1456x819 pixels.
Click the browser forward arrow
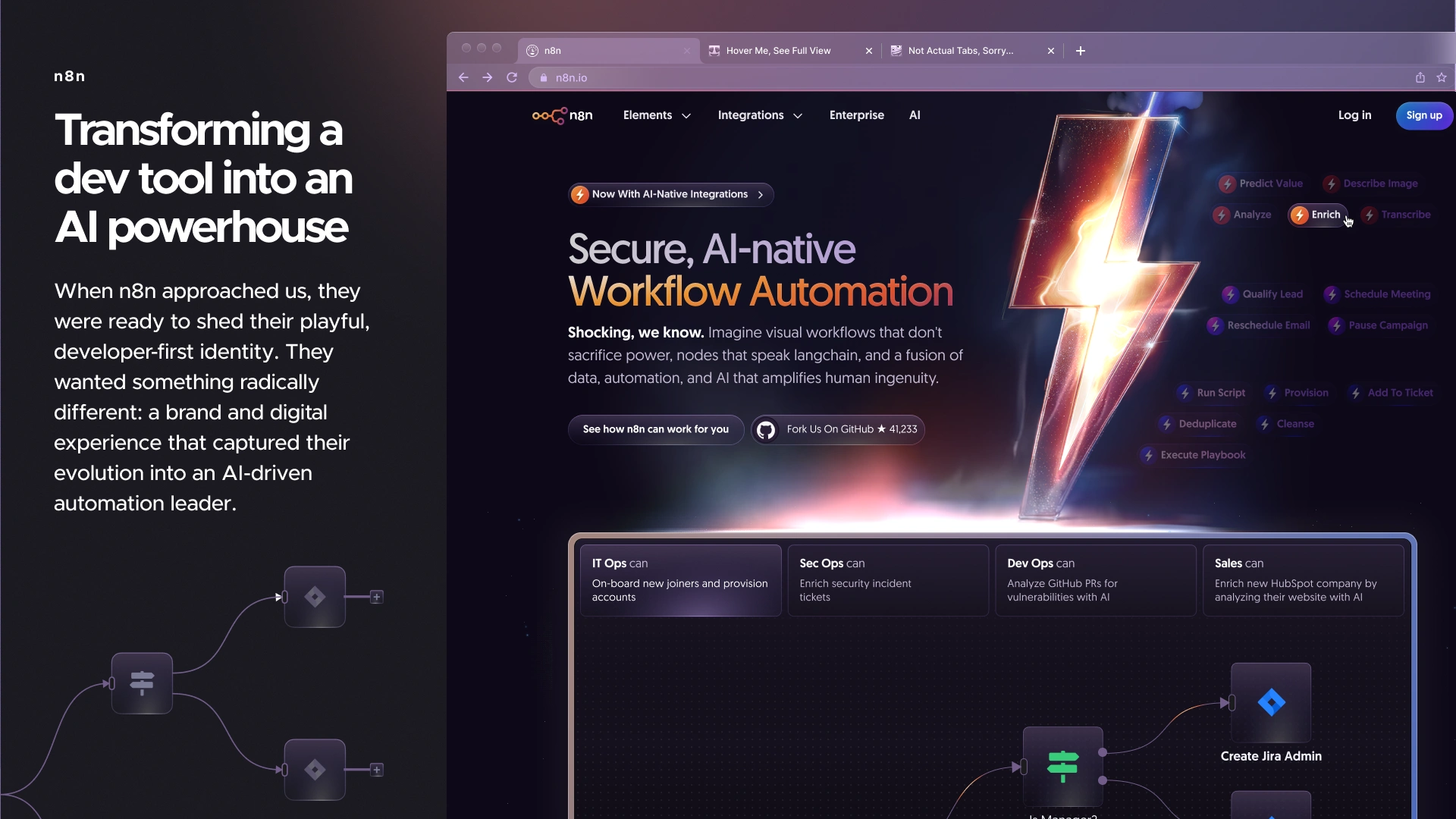click(488, 77)
